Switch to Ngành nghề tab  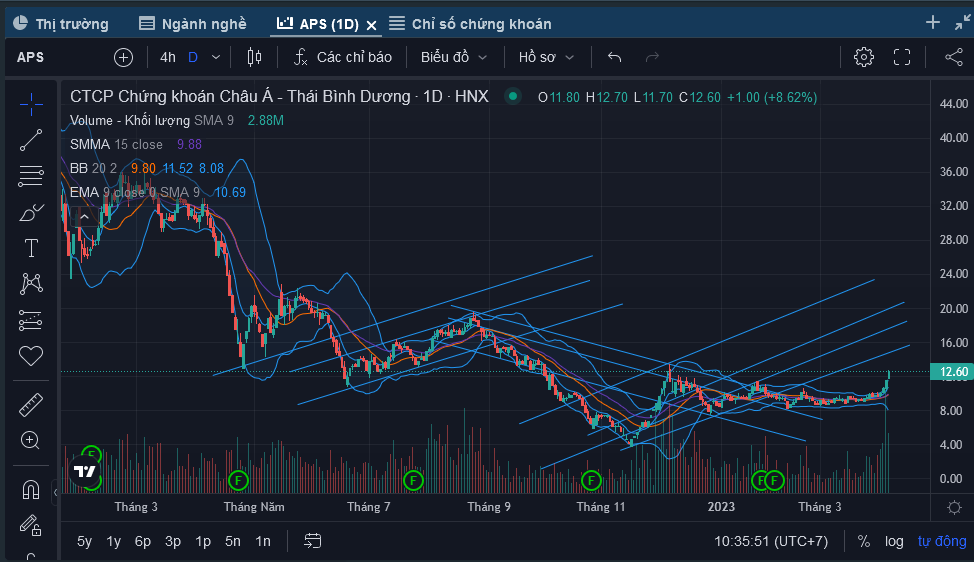pos(193,24)
